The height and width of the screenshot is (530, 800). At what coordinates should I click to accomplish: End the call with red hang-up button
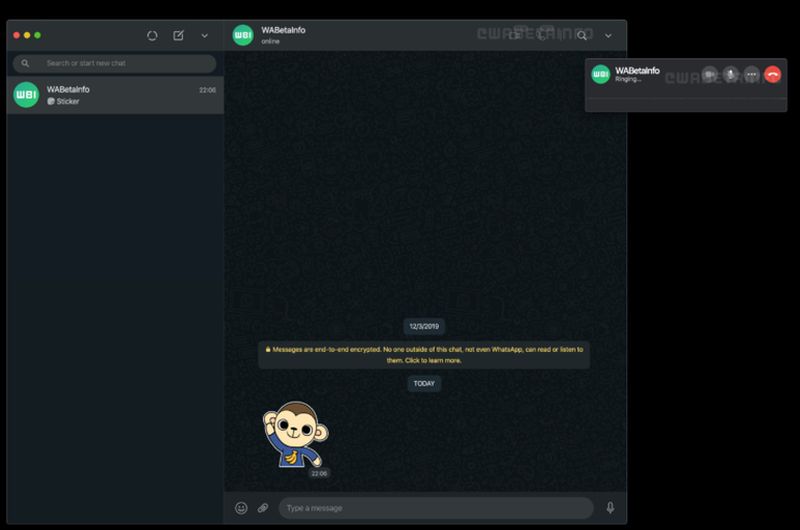pyautogui.click(x=773, y=74)
